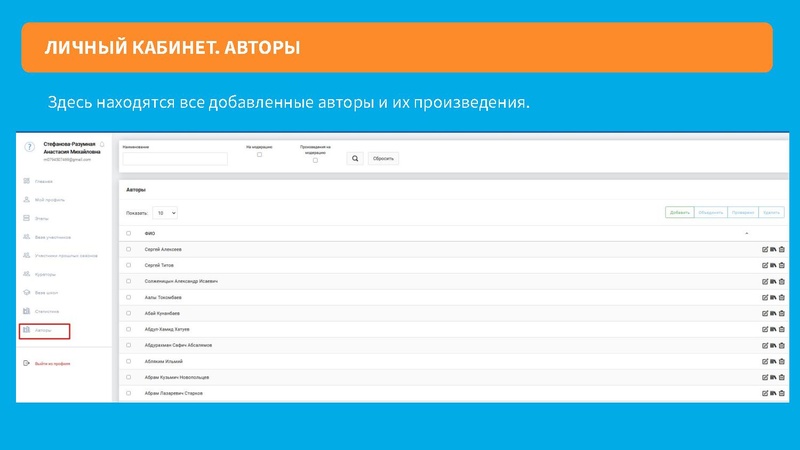This screenshot has width=800, height=450.
Task: Select the checkbox for Абдурахман Сафич Абсалямов
Action: (129, 345)
